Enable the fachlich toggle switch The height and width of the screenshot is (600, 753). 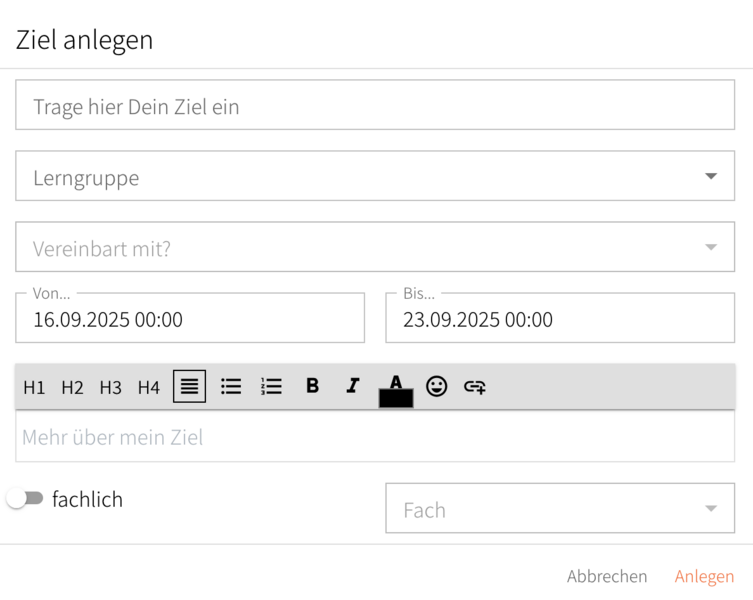25,499
